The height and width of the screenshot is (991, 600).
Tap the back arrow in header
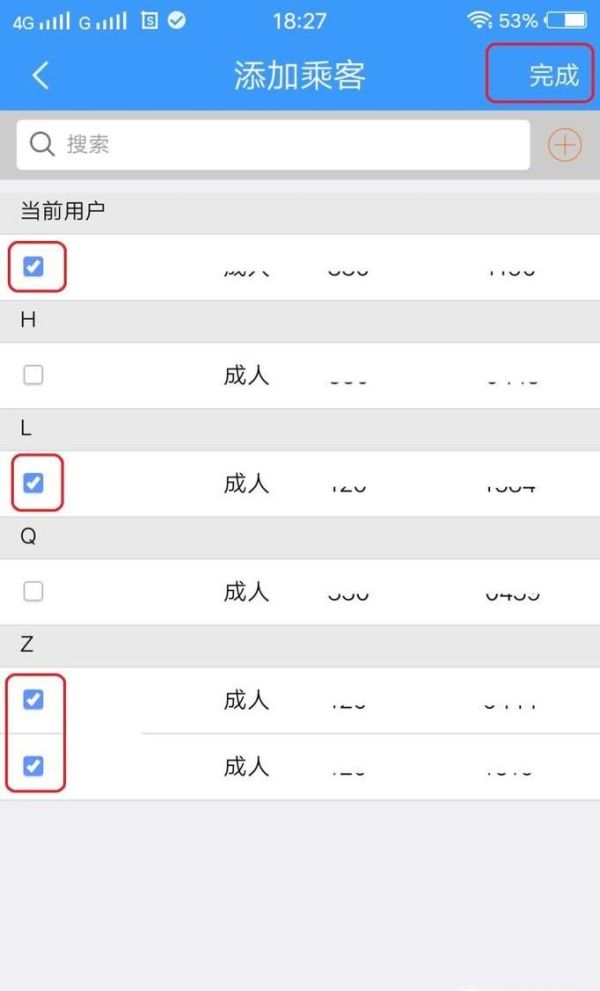(x=40, y=75)
